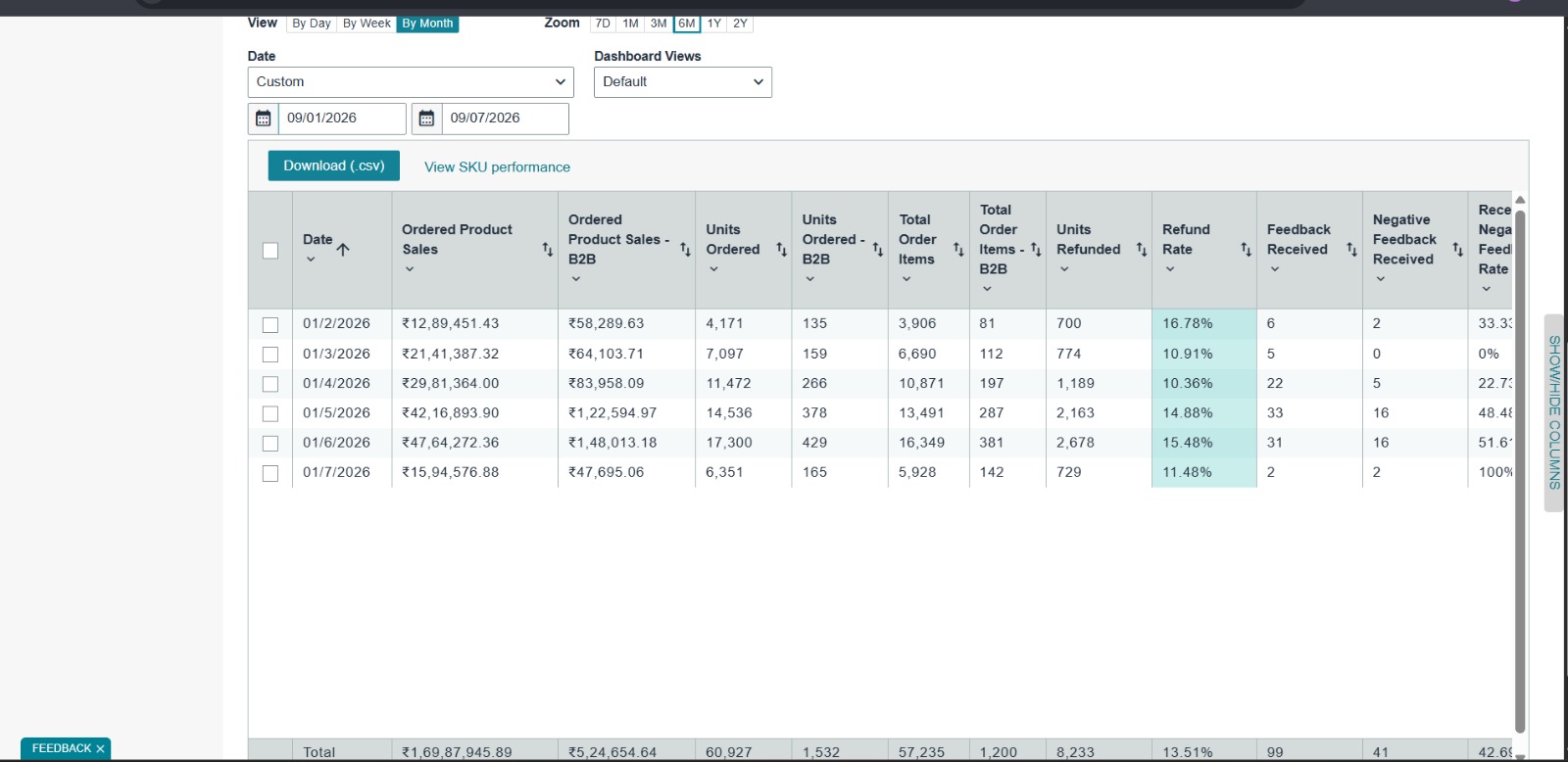The height and width of the screenshot is (762, 1568).
Task: Switch view to By Day
Action: tap(312, 24)
